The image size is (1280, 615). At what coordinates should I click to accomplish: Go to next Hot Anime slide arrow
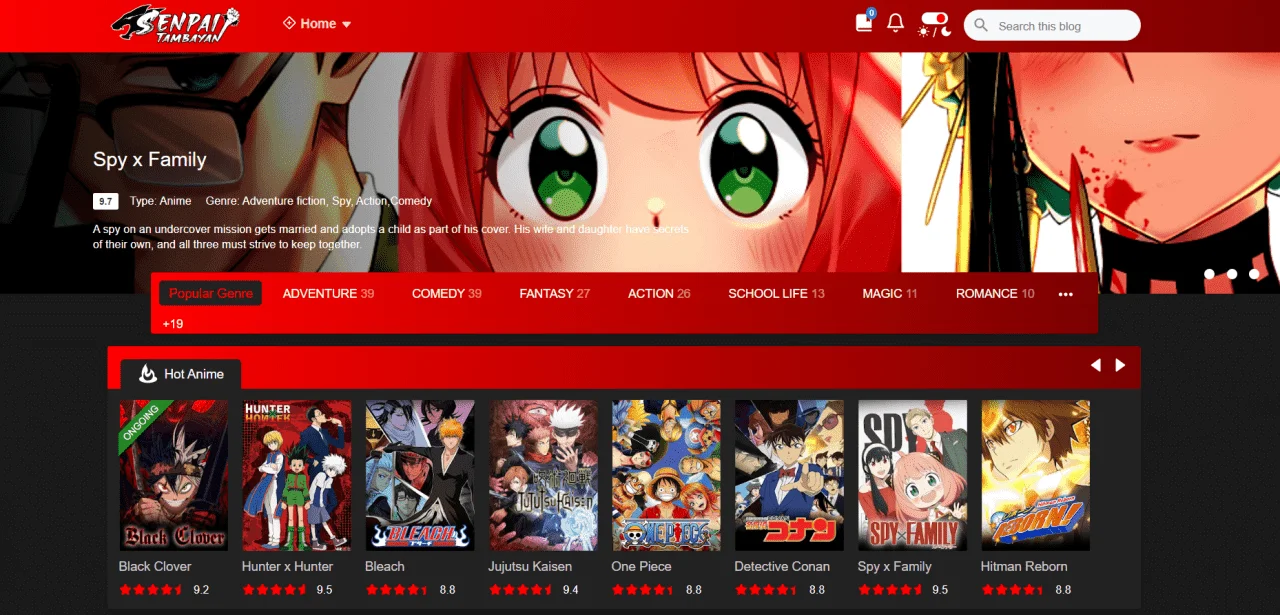click(1120, 365)
